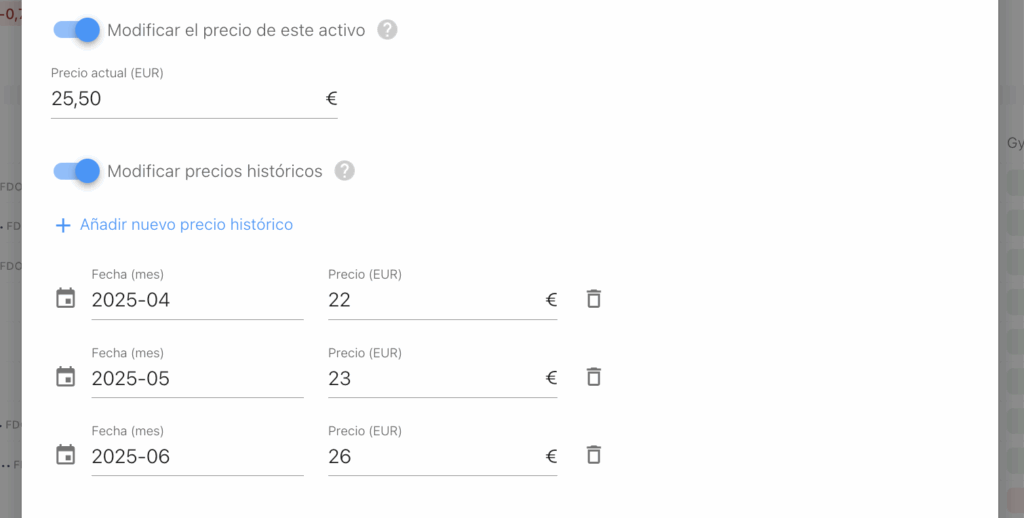Click the plus icon to add historical price
The height and width of the screenshot is (518, 1024).
click(x=63, y=225)
